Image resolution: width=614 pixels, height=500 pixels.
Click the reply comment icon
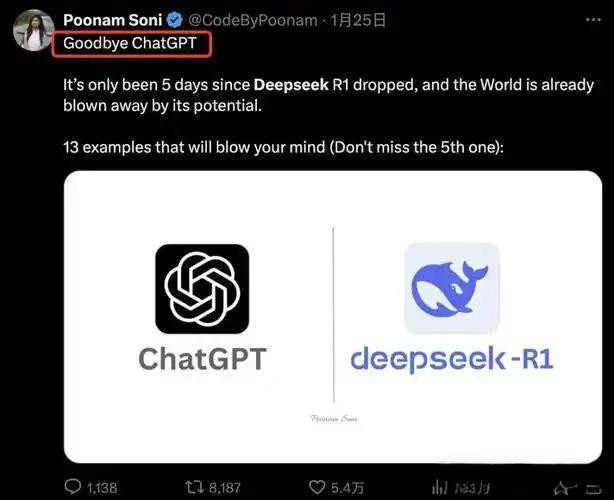coord(73,487)
